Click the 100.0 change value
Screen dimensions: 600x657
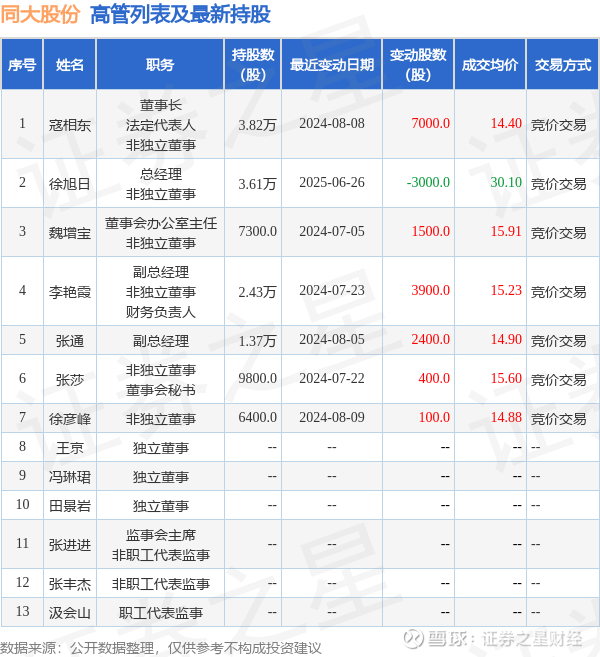click(434, 417)
